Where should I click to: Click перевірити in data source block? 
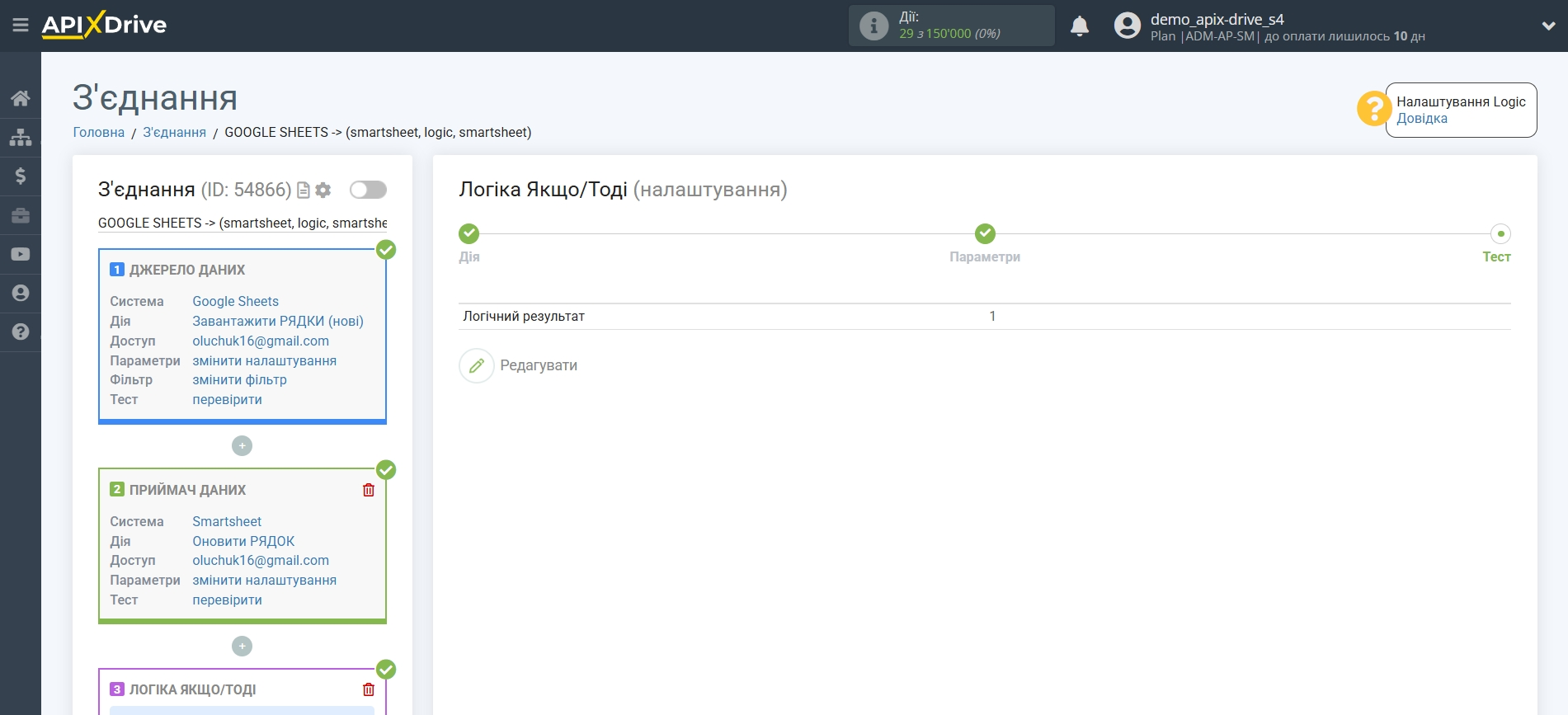(227, 400)
